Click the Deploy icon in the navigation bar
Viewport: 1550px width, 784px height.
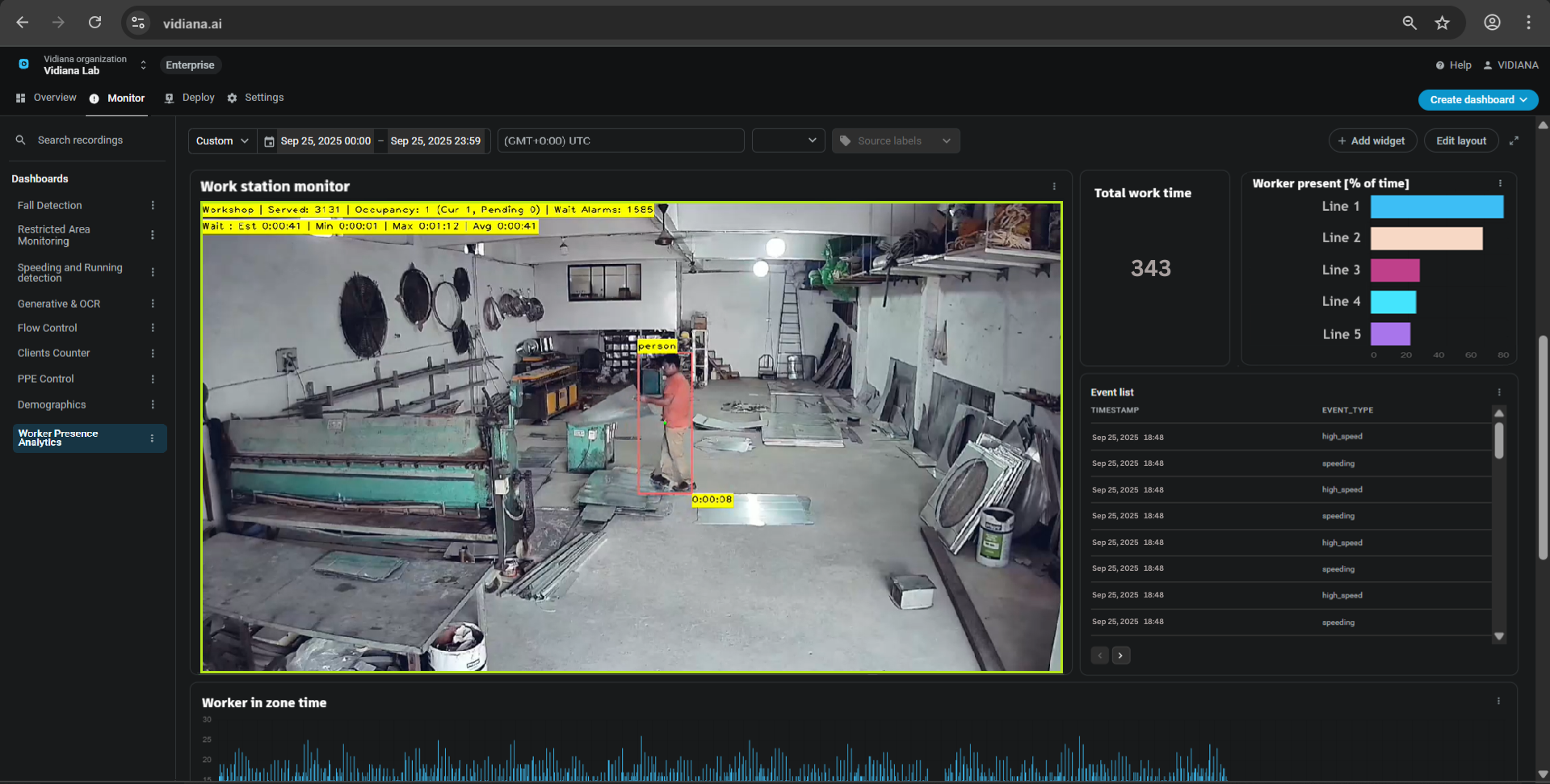pos(168,98)
